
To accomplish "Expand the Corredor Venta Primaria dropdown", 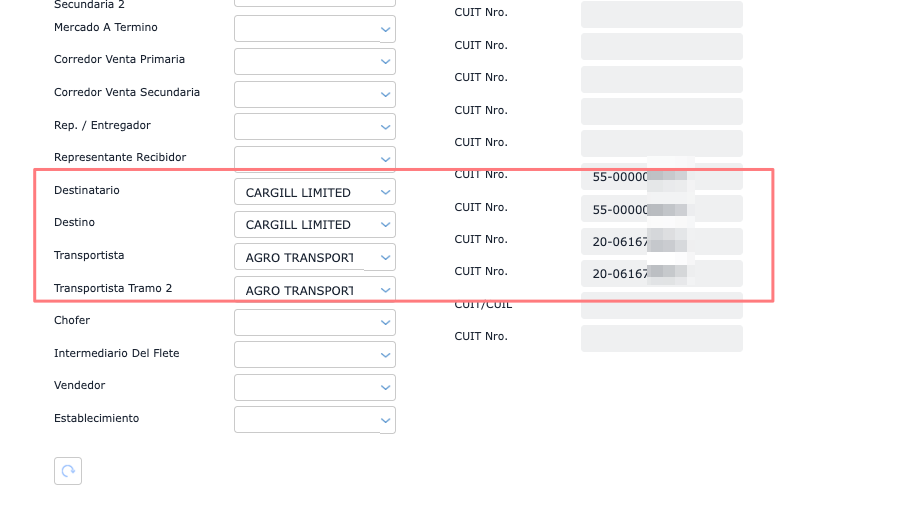I will tap(314, 61).
